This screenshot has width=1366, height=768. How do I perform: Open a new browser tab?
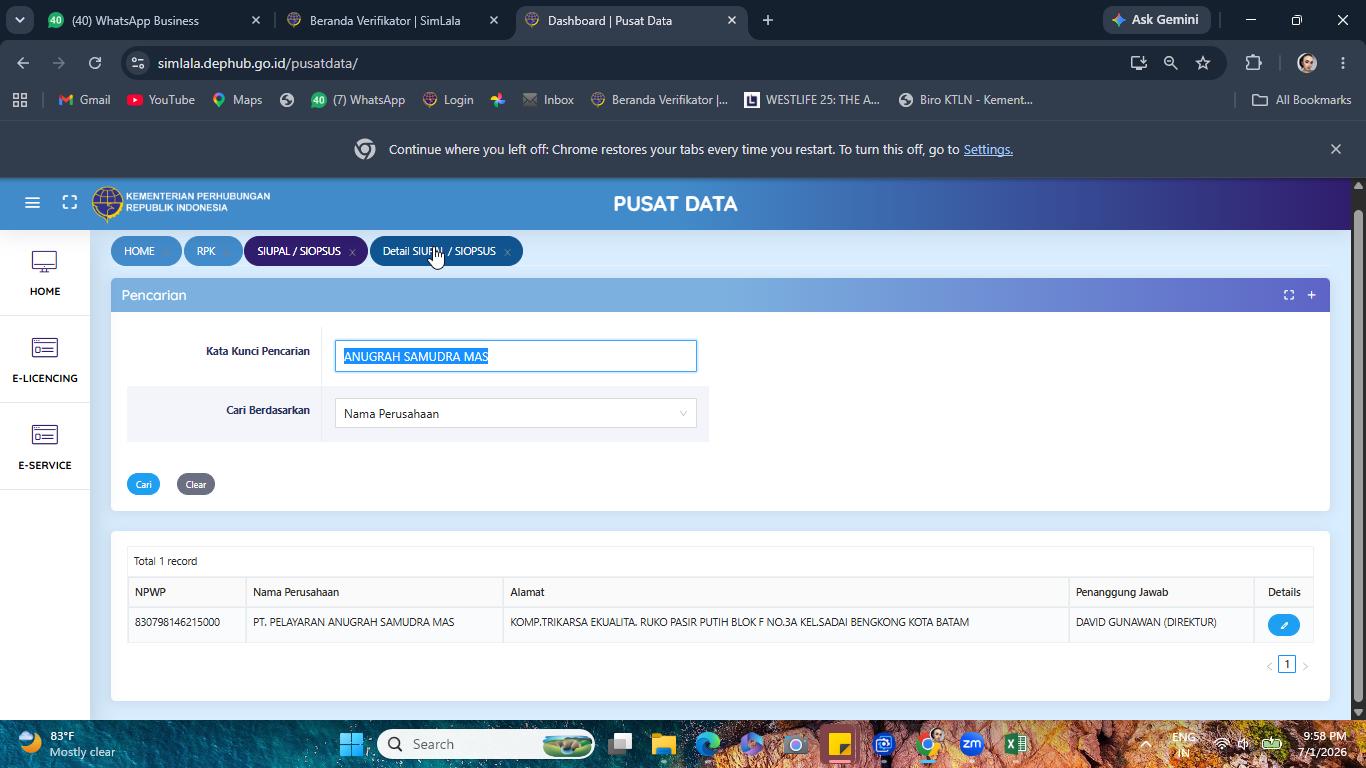(768, 20)
